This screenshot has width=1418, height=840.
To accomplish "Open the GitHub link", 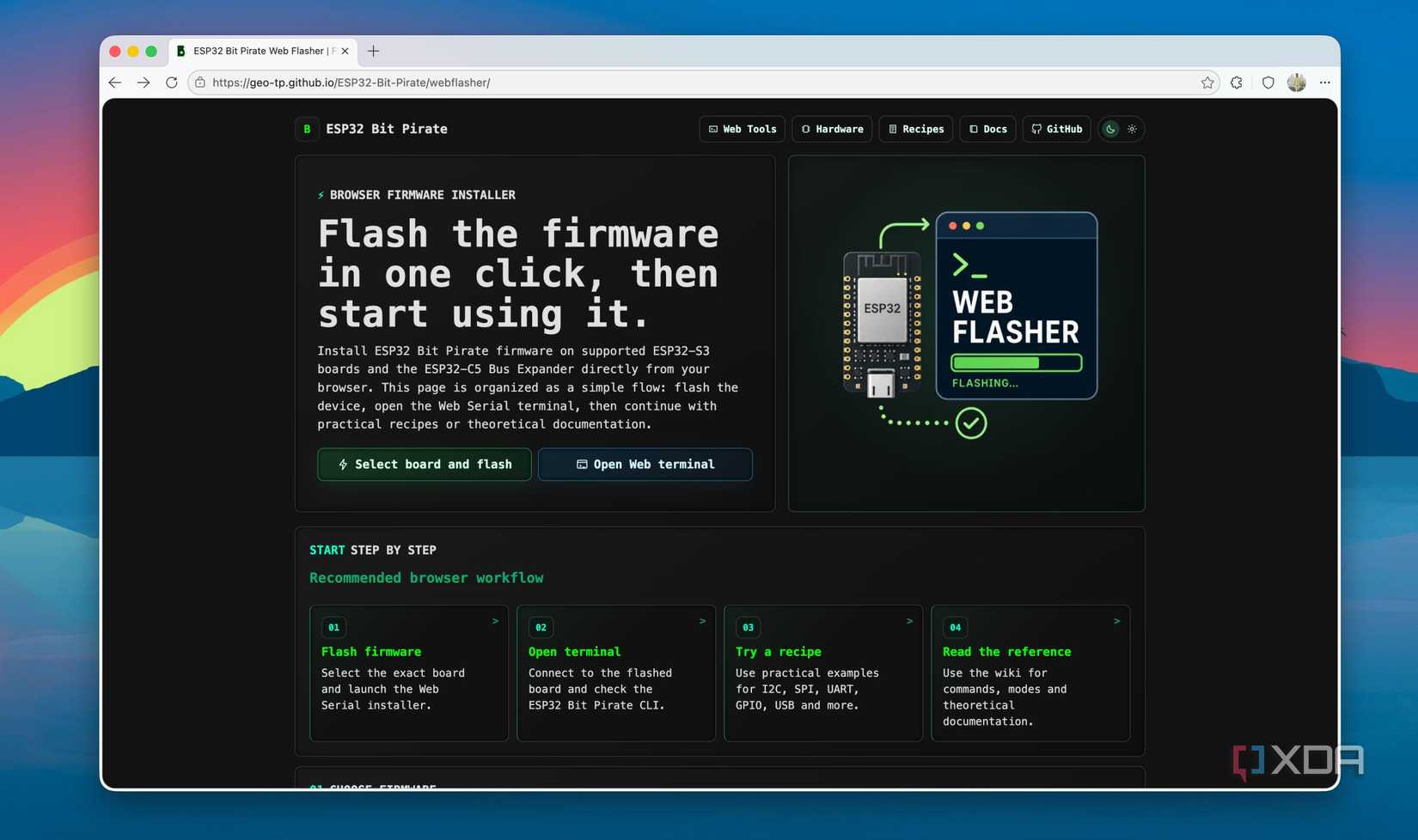I will [1057, 129].
